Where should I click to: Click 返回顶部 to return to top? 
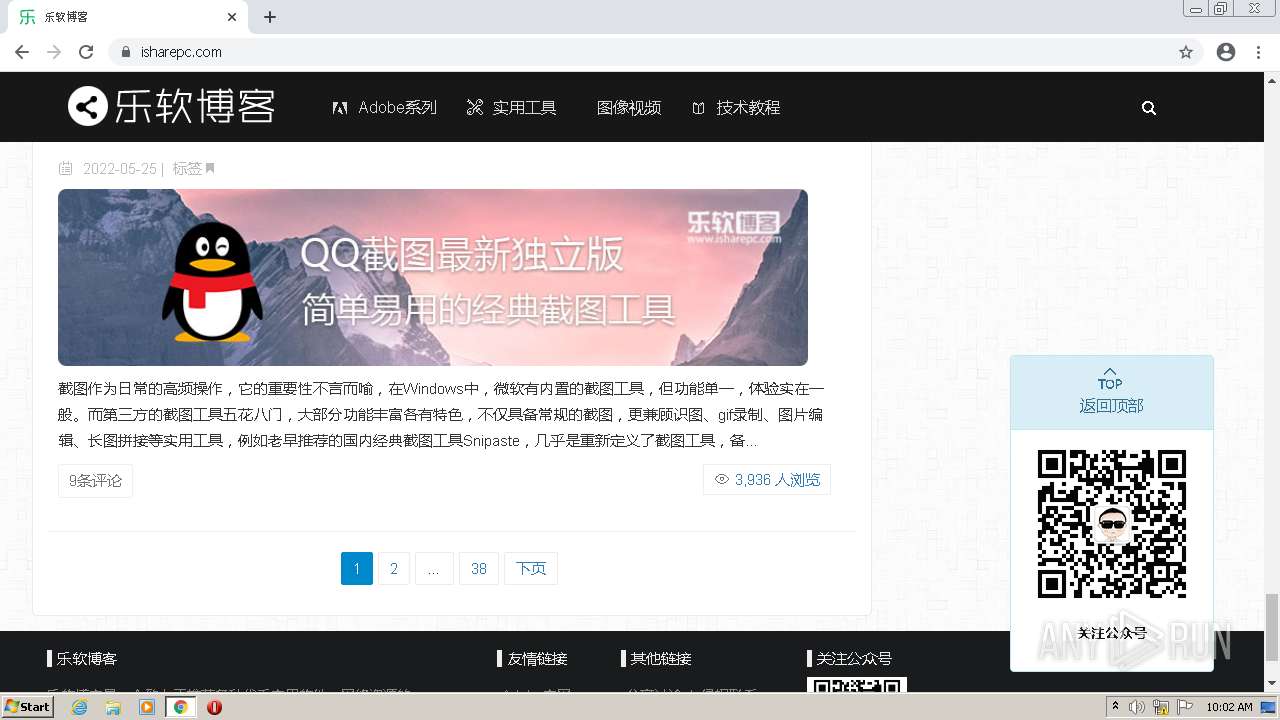[1111, 393]
